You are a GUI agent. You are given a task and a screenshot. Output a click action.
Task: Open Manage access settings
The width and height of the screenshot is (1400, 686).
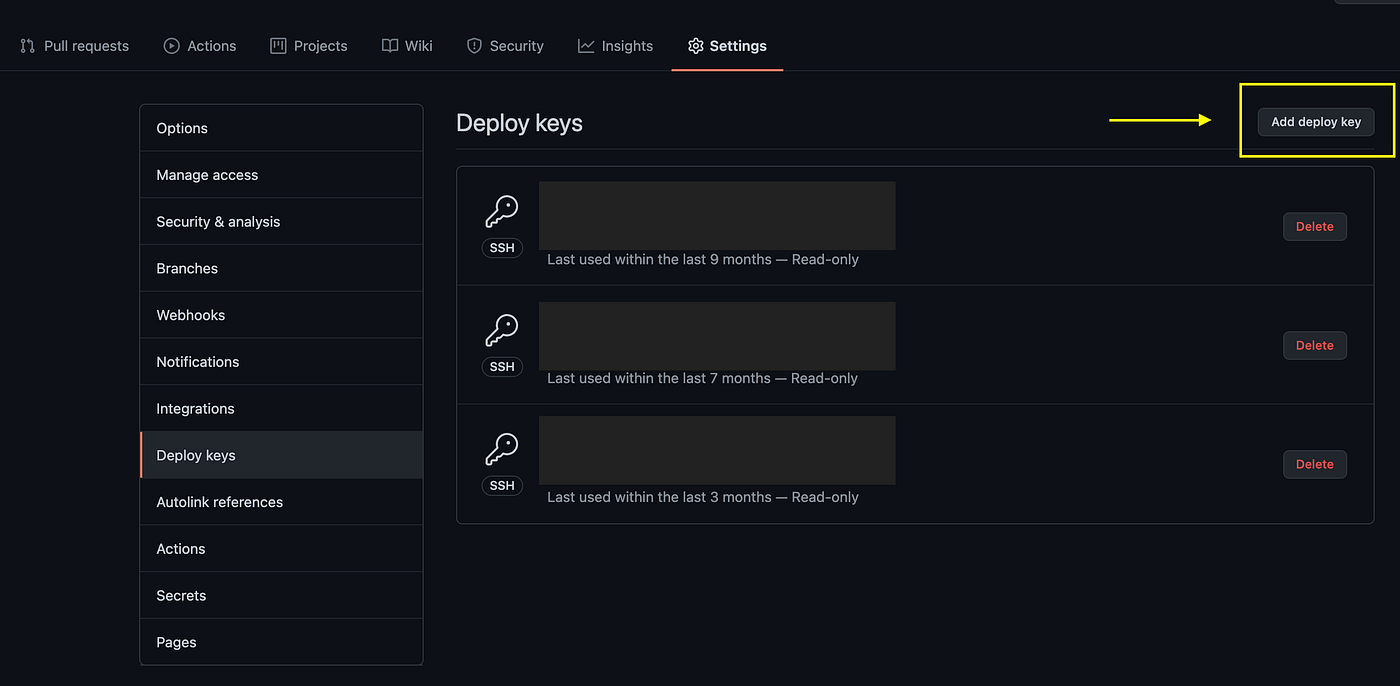[281, 175]
